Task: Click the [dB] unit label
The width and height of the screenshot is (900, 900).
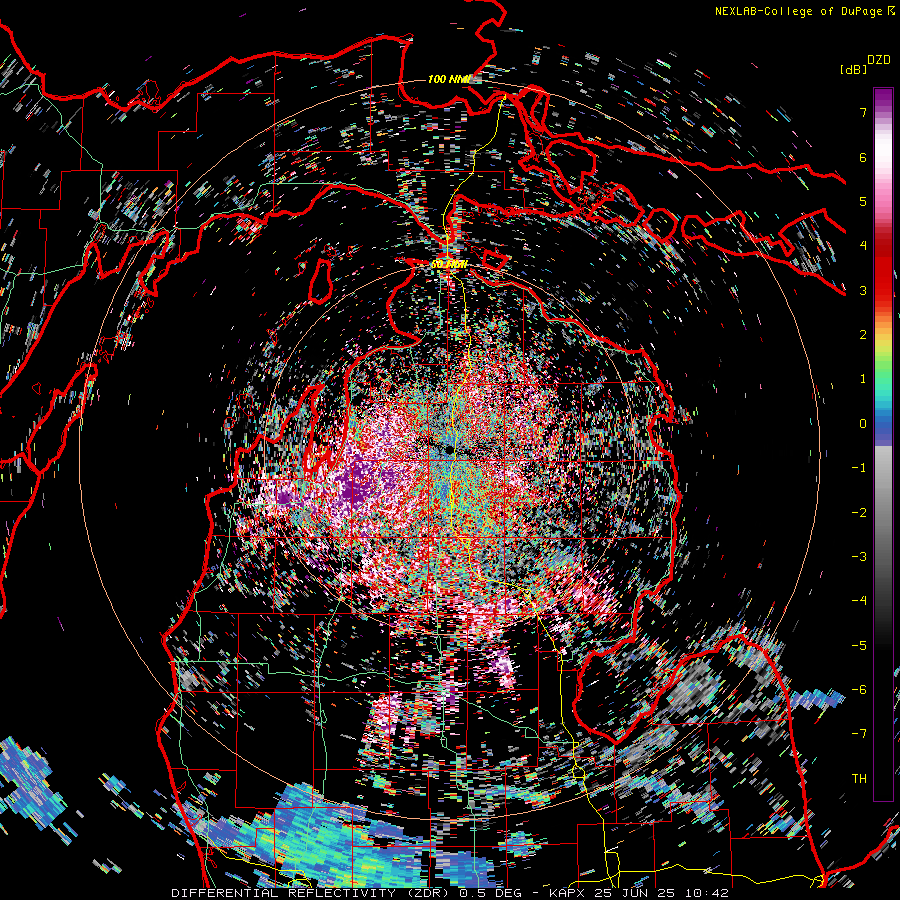Action: [853, 69]
